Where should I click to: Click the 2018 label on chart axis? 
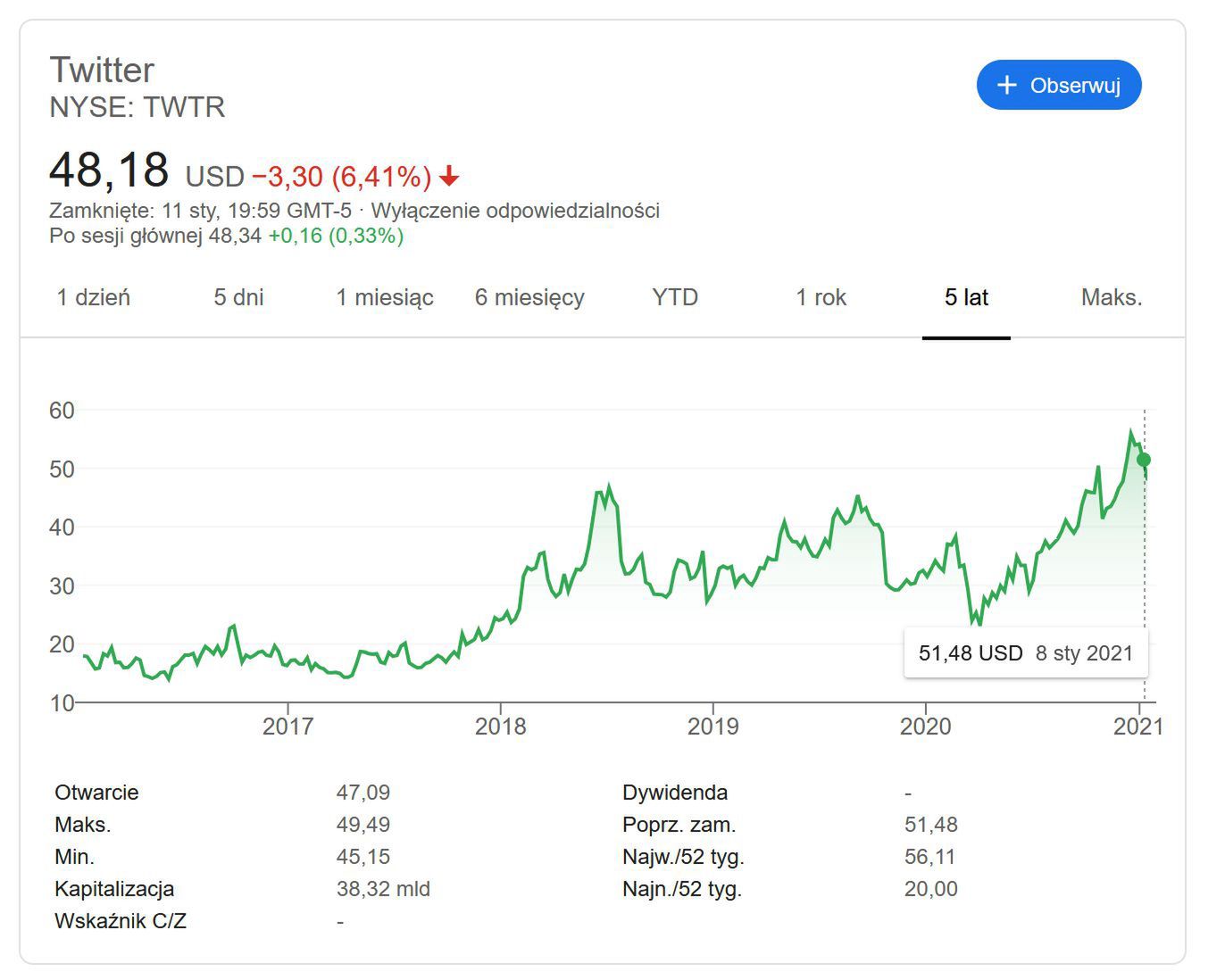[x=500, y=727]
